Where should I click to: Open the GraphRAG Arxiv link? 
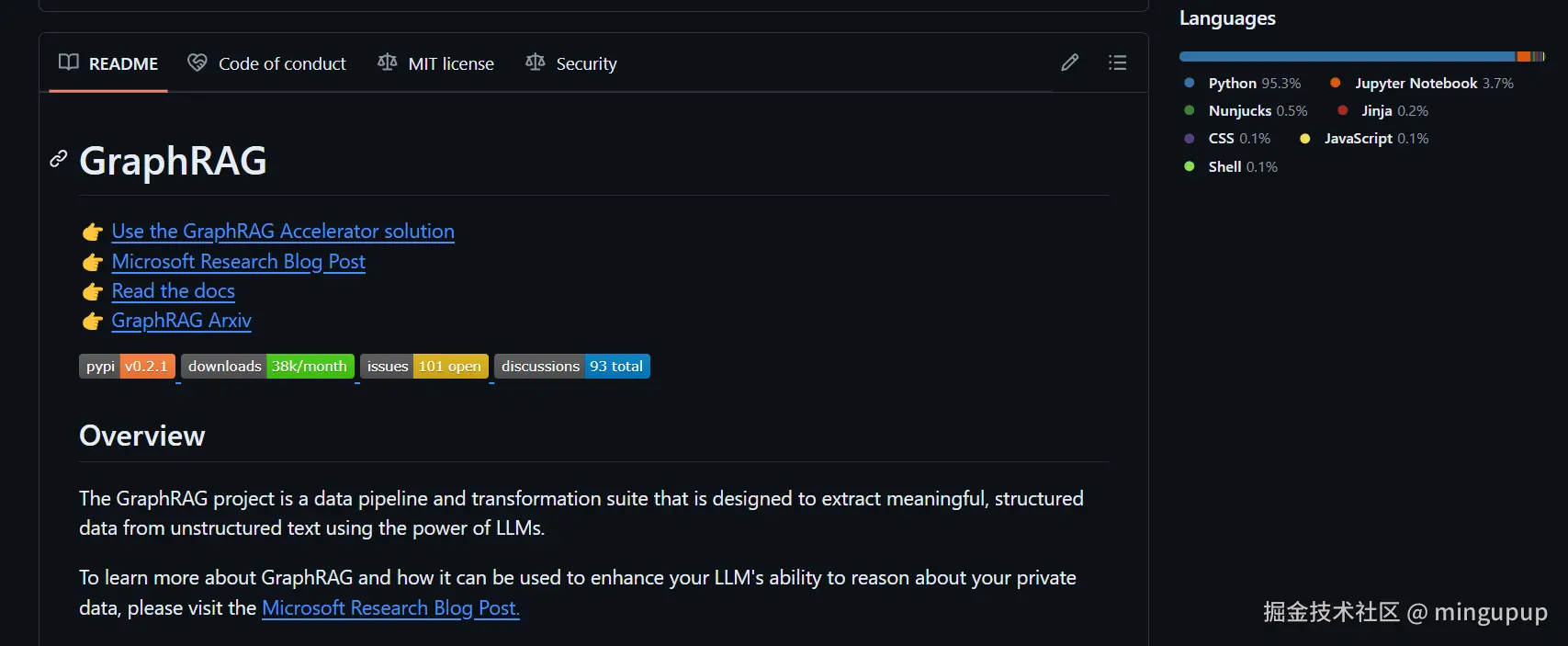[x=182, y=321]
